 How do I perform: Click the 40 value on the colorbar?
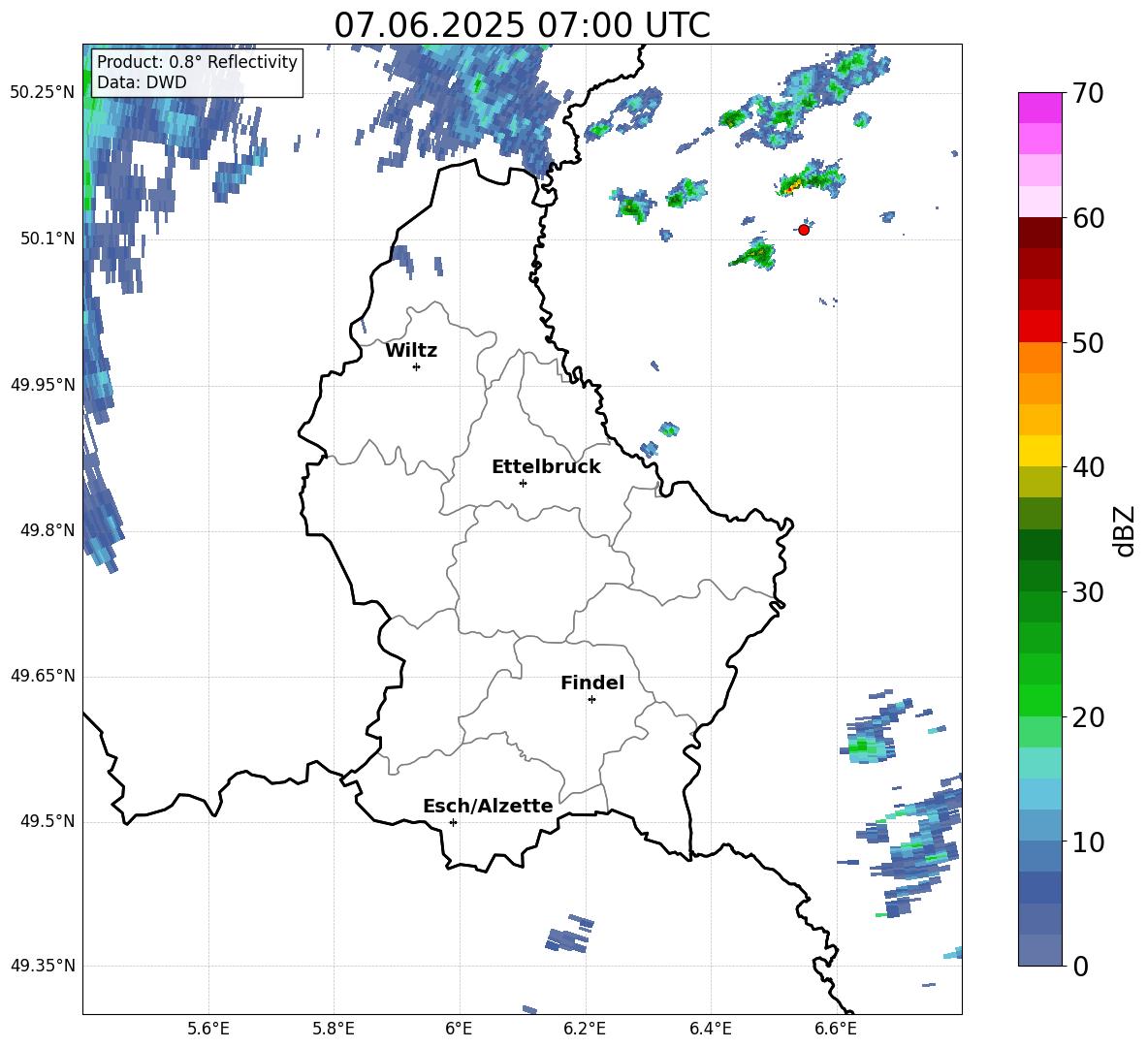point(1088,467)
